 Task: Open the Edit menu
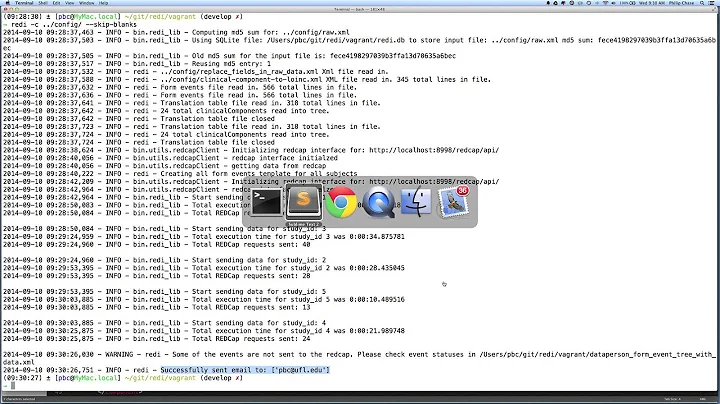(56, 3)
